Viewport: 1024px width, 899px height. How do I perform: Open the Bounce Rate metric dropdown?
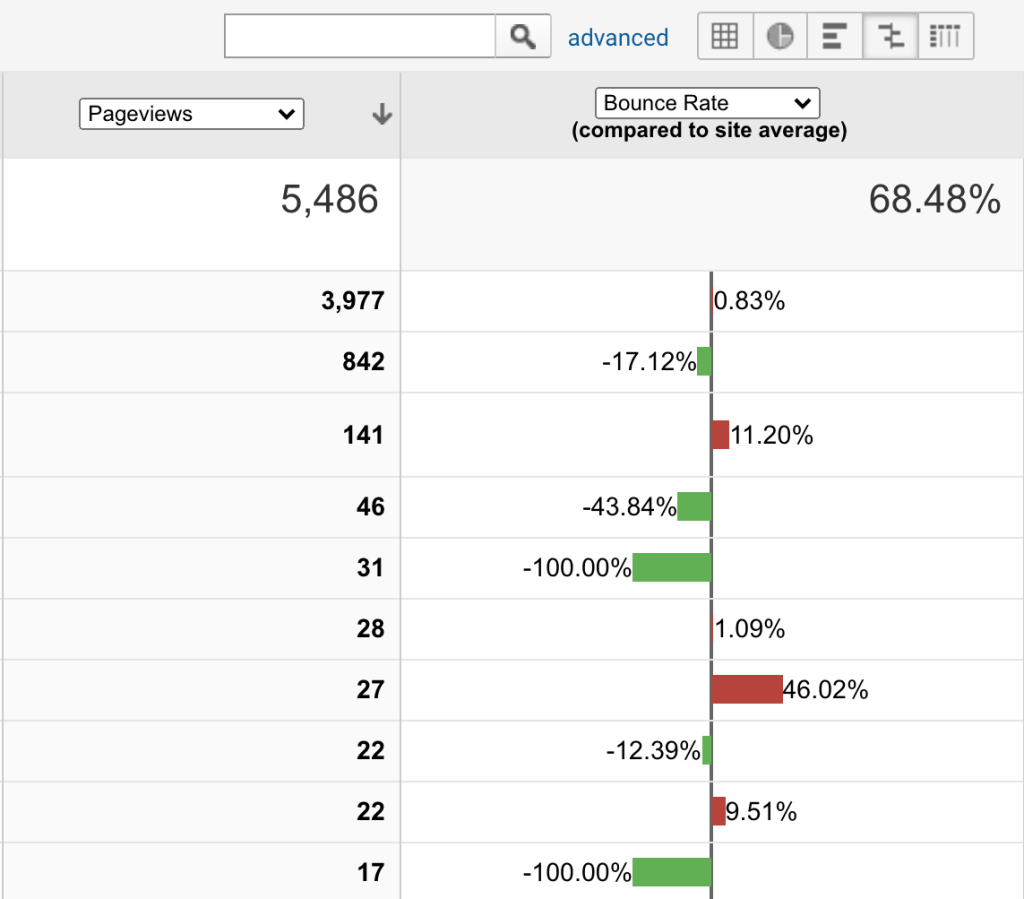coord(707,103)
